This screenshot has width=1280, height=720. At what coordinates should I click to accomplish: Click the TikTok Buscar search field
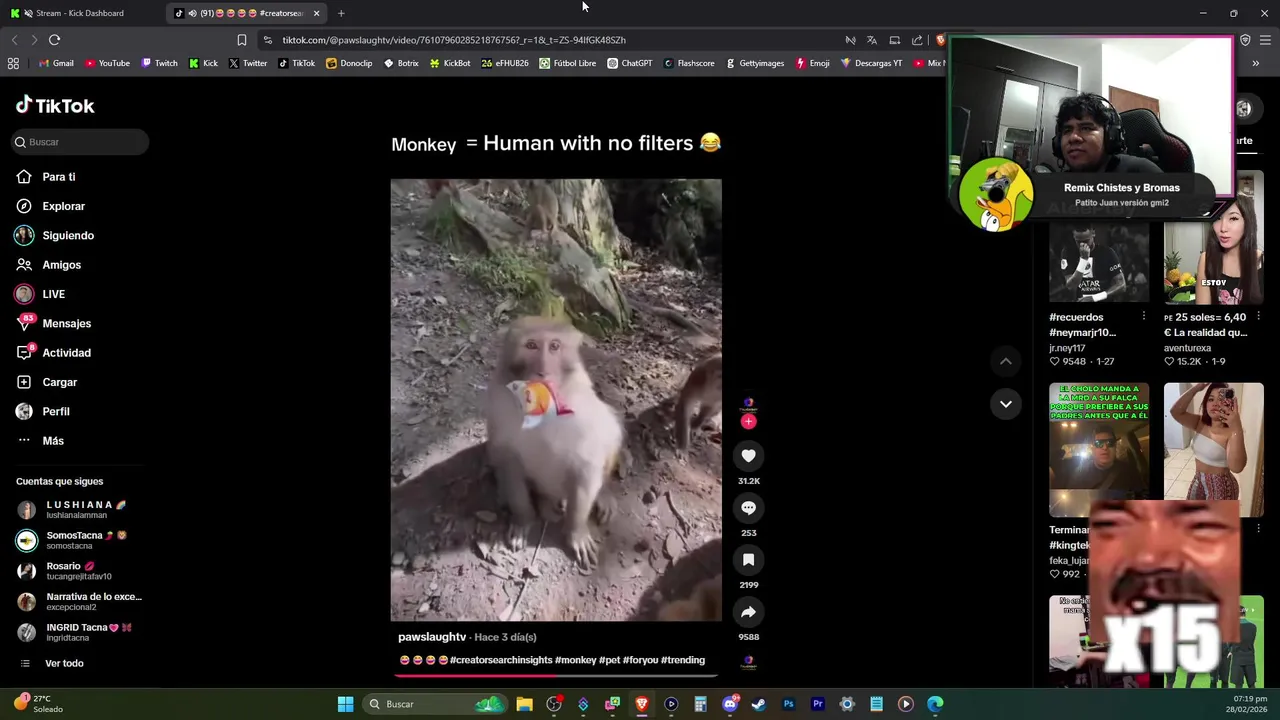80,142
